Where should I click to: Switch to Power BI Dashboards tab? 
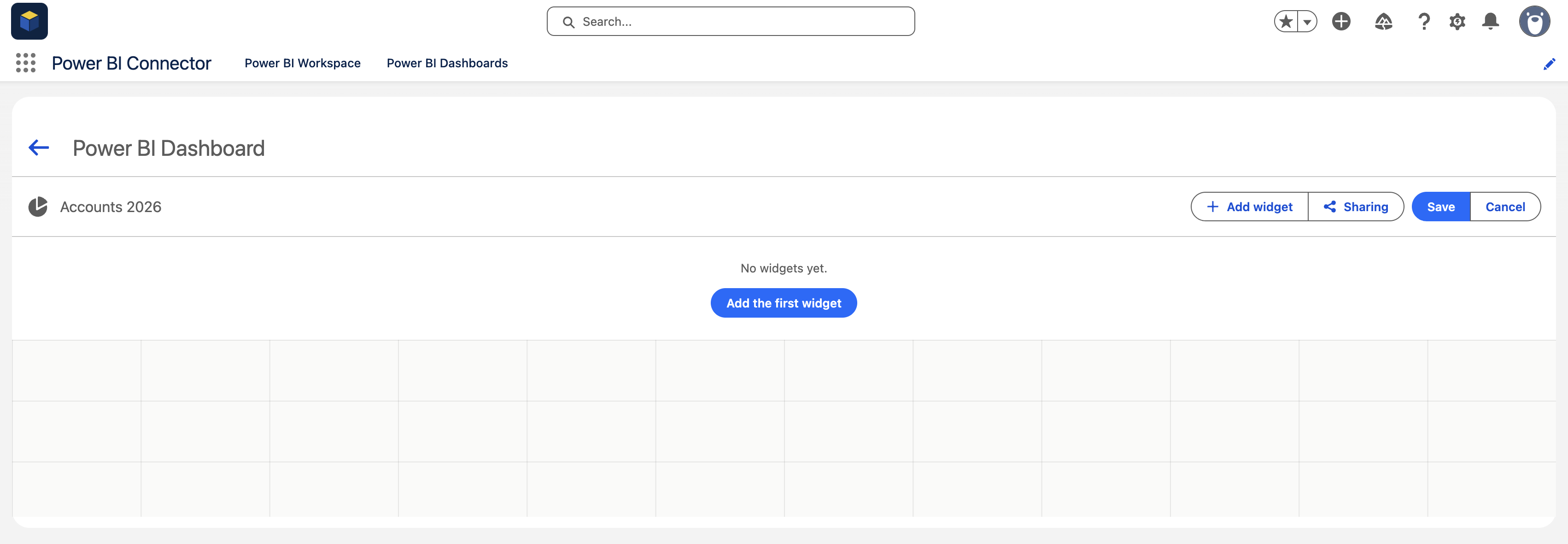(447, 63)
